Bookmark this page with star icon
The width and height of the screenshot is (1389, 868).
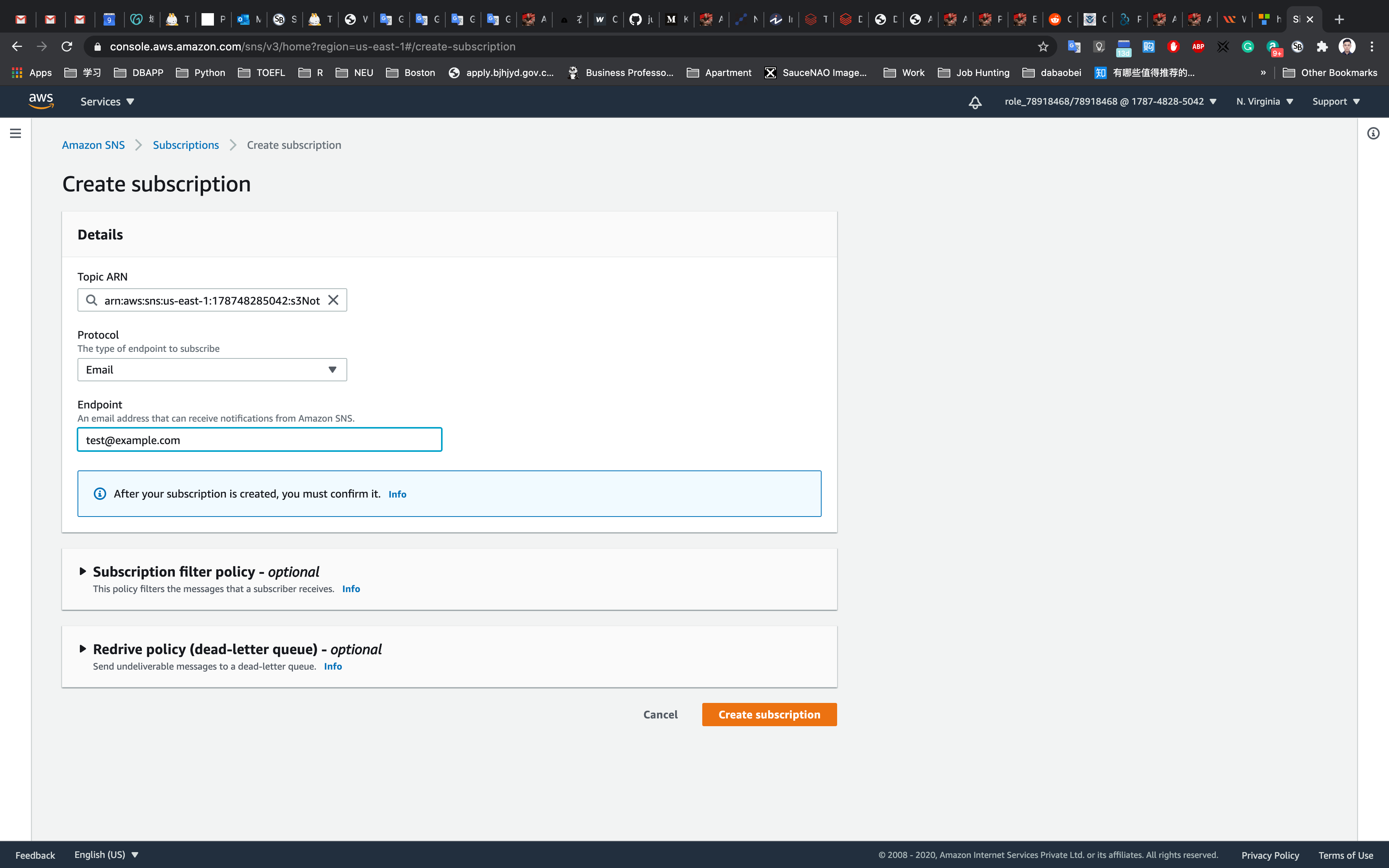pyautogui.click(x=1043, y=46)
